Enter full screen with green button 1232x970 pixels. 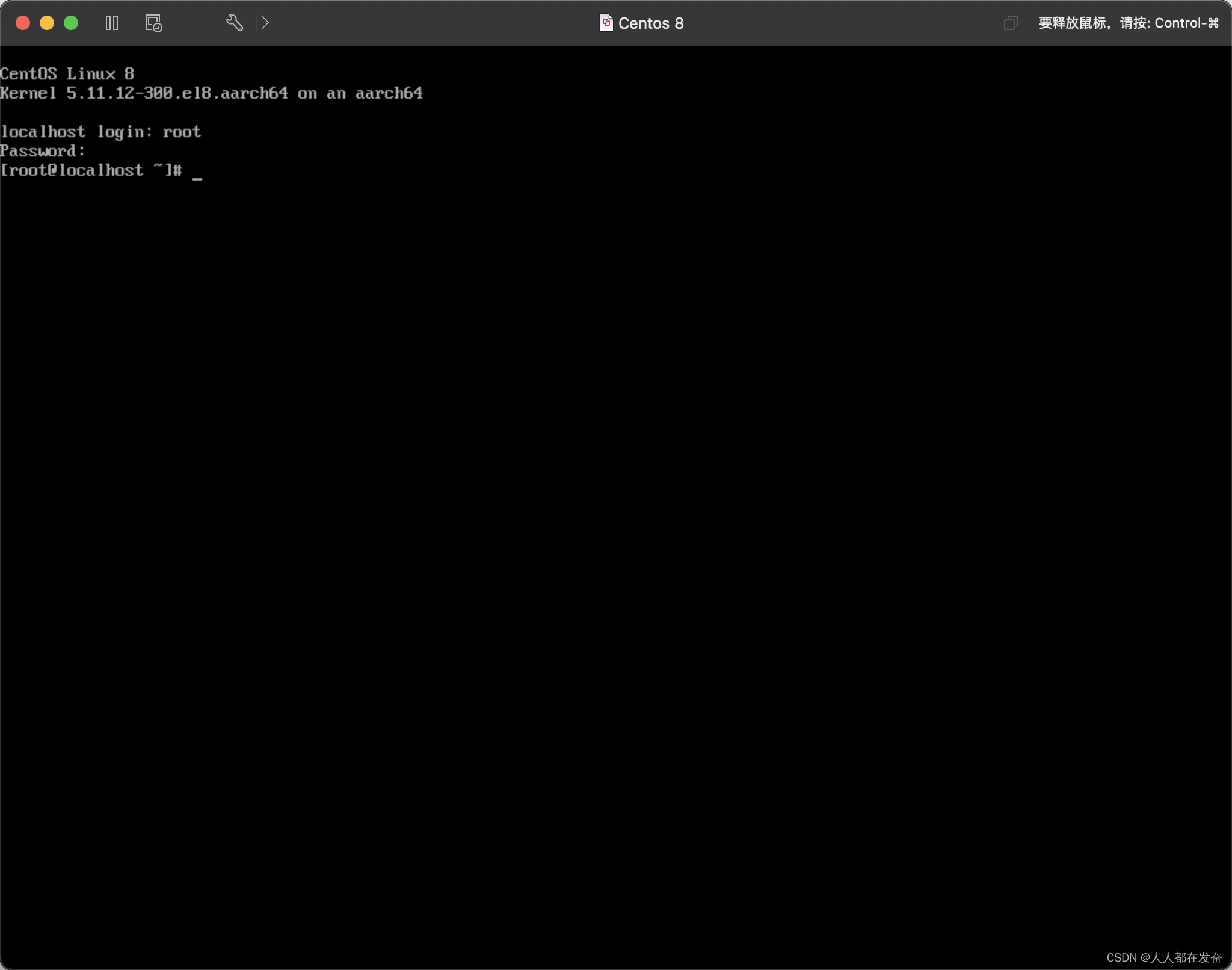(71, 23)
